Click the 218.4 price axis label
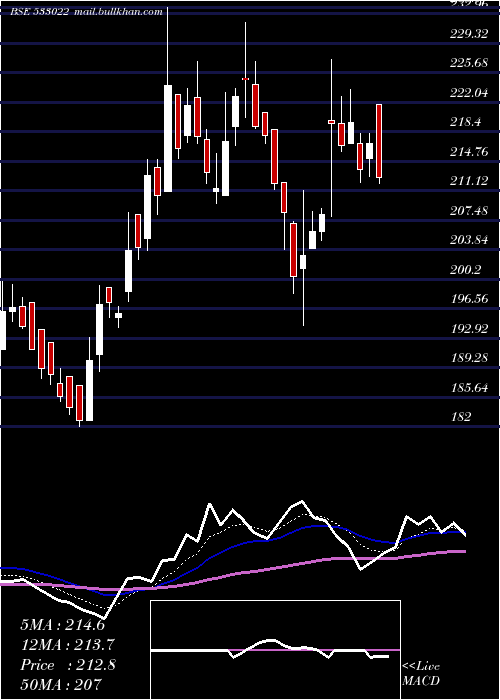This screenshot has height=700, width=500. click(x=466, y=122)
